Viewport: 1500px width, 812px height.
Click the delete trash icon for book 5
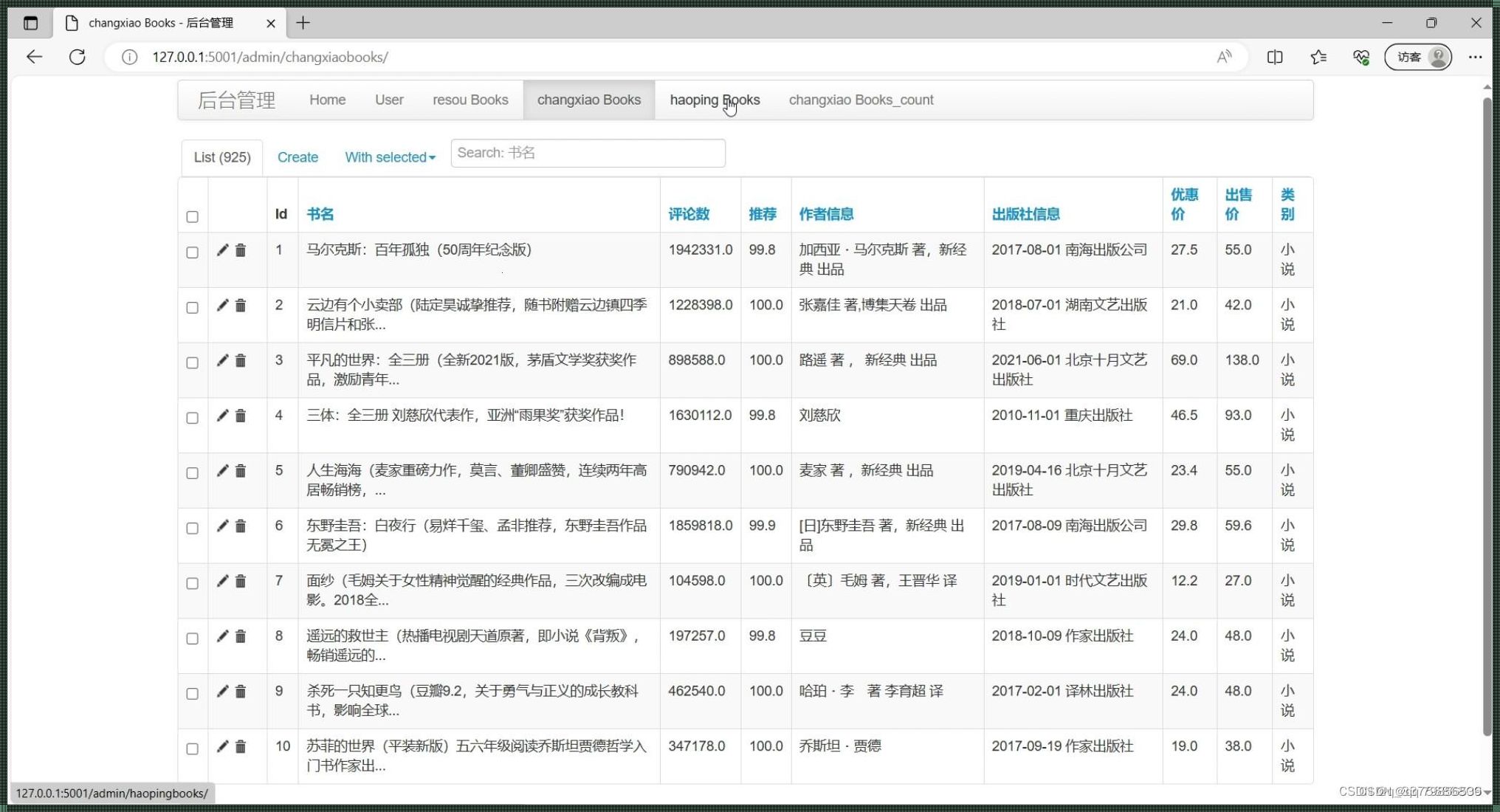pos(241,470)
